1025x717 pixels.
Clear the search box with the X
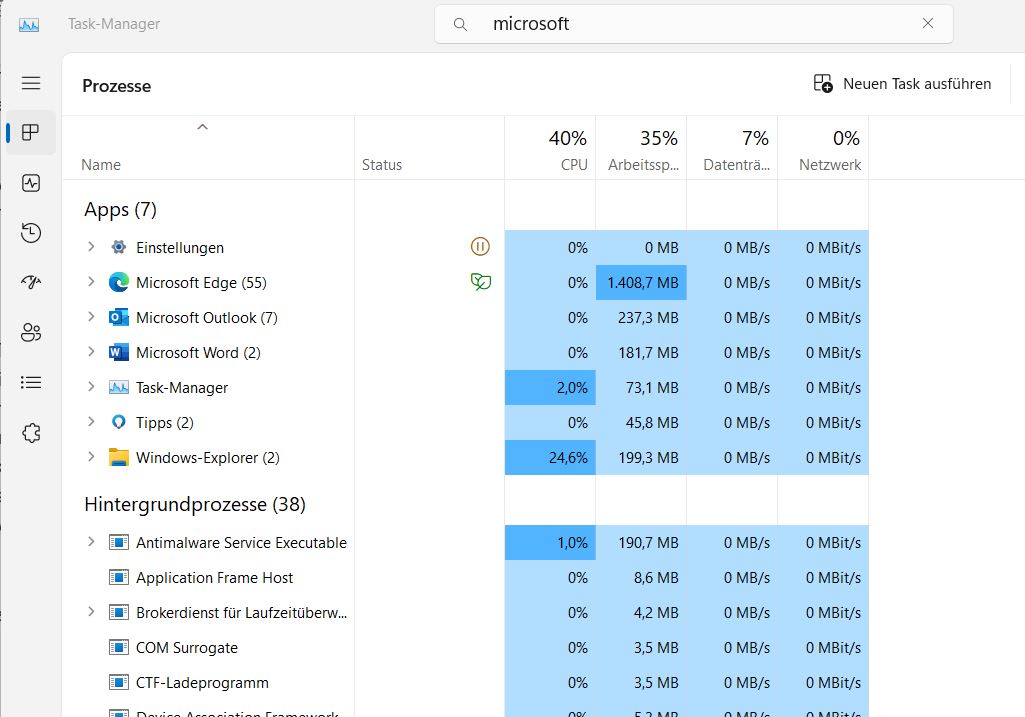click(927, 24)
